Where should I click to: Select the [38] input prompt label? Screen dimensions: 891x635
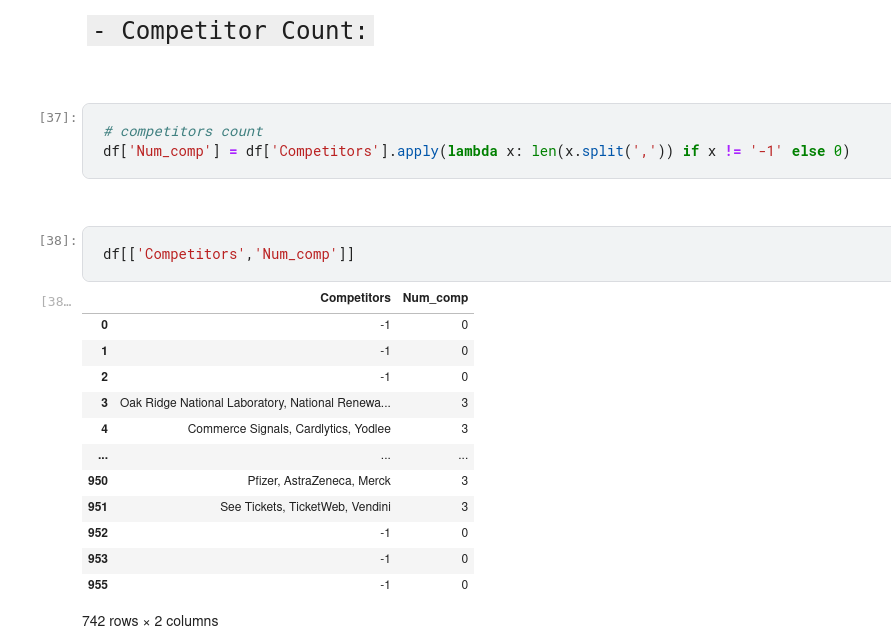point(58,240)
